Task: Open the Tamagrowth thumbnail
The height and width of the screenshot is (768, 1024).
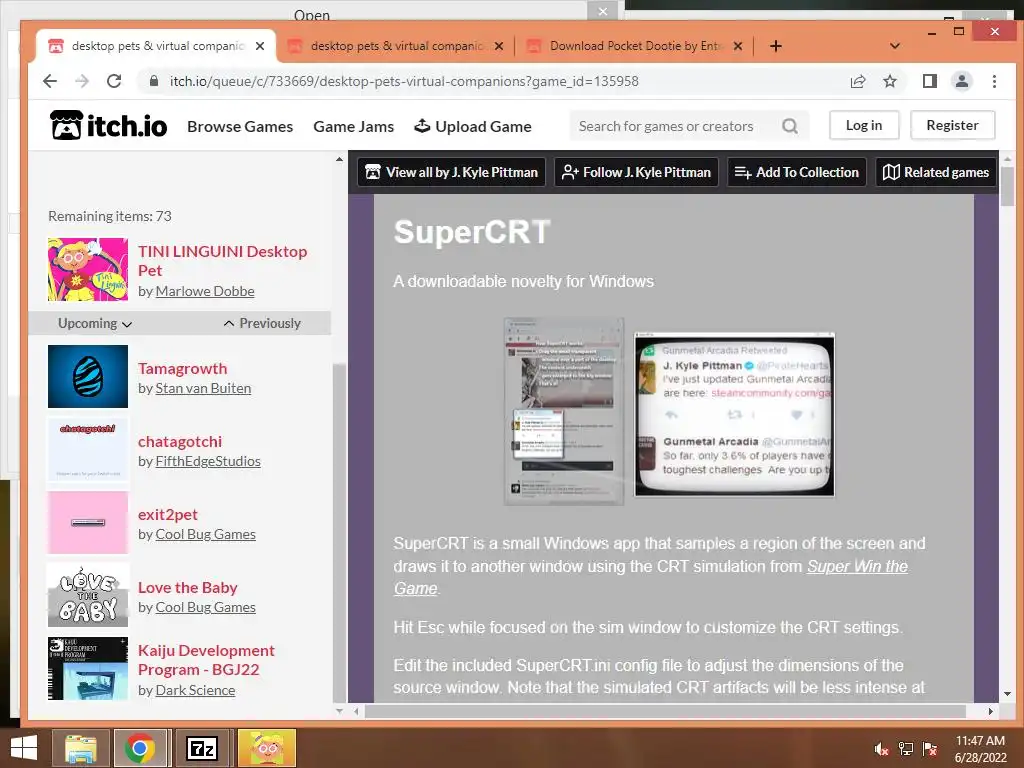Action: (88, 376)
